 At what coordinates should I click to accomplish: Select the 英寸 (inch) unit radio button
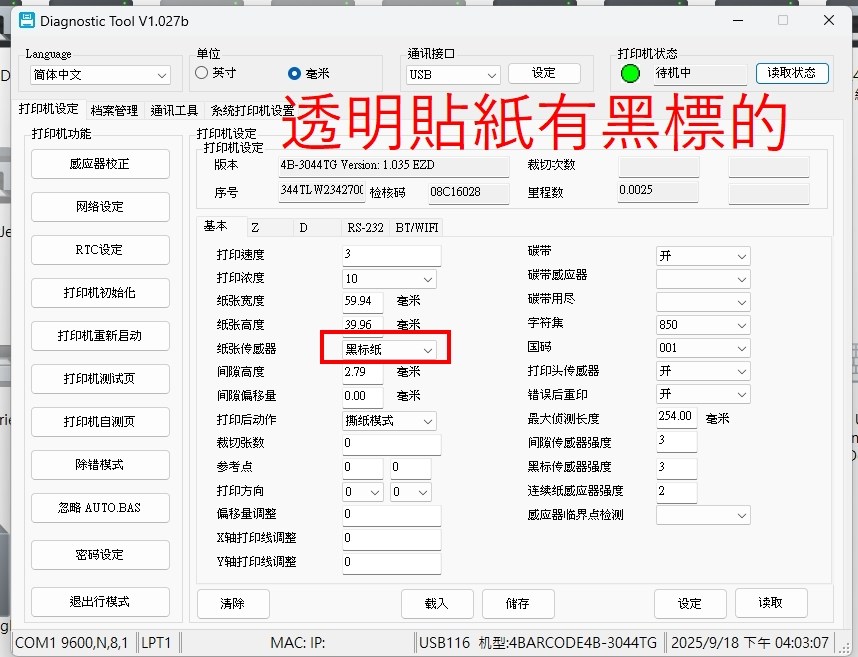[x=202, y=73]
